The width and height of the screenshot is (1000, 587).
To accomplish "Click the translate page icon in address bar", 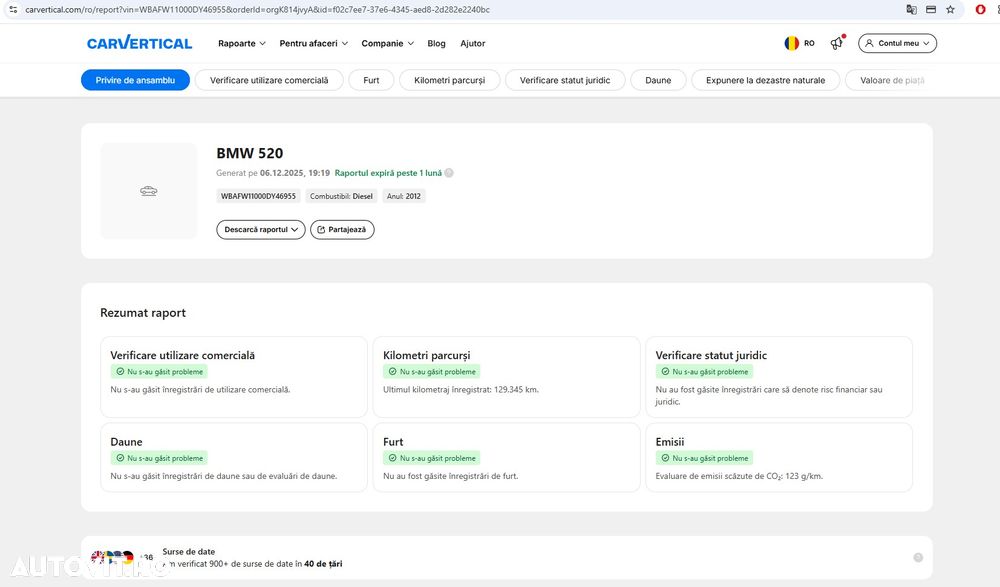I will (911, 10).
